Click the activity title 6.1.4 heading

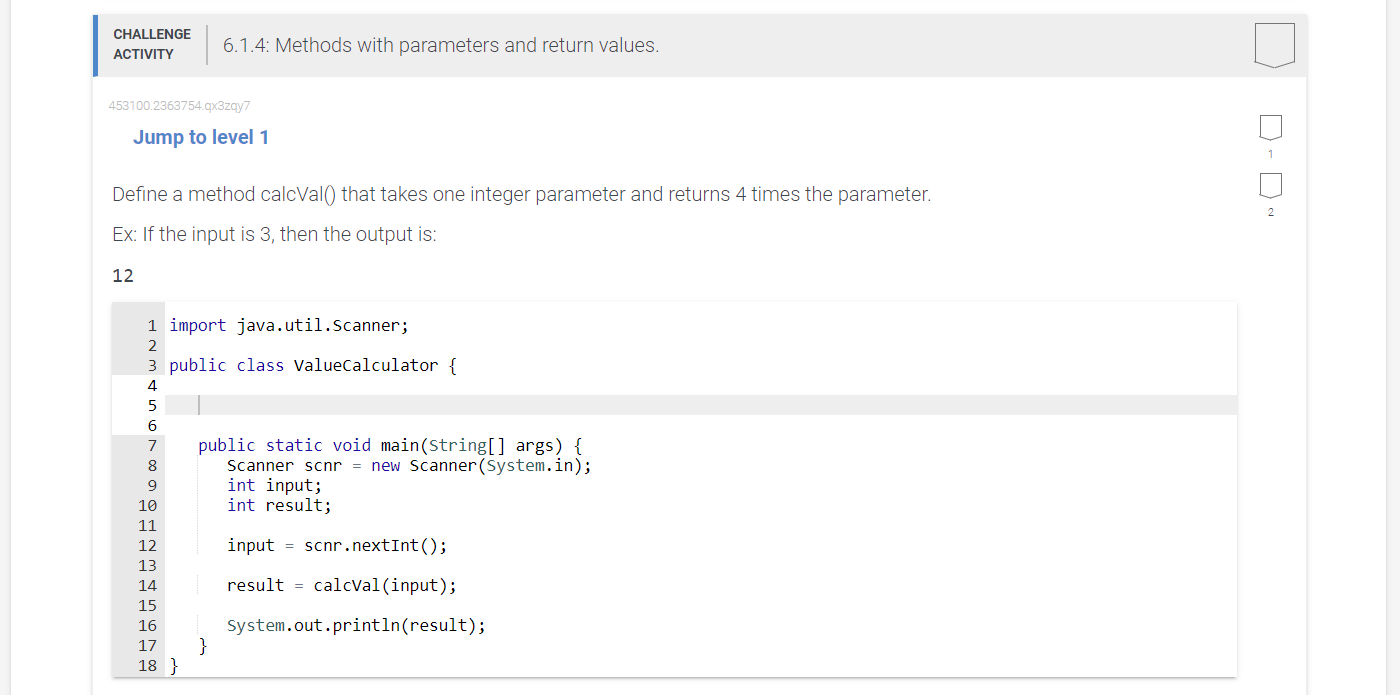440,45
